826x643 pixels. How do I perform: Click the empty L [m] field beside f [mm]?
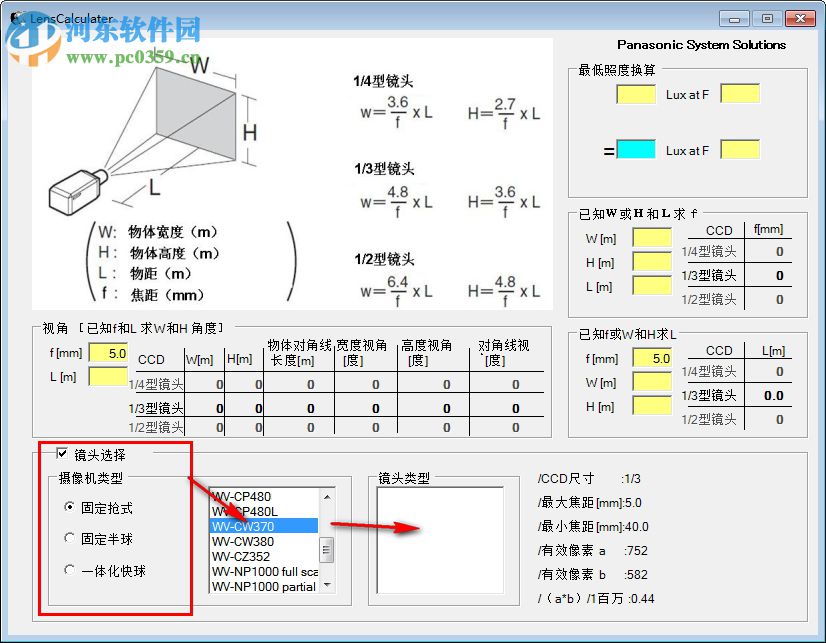pyautogui.click(x=110, y=376)
